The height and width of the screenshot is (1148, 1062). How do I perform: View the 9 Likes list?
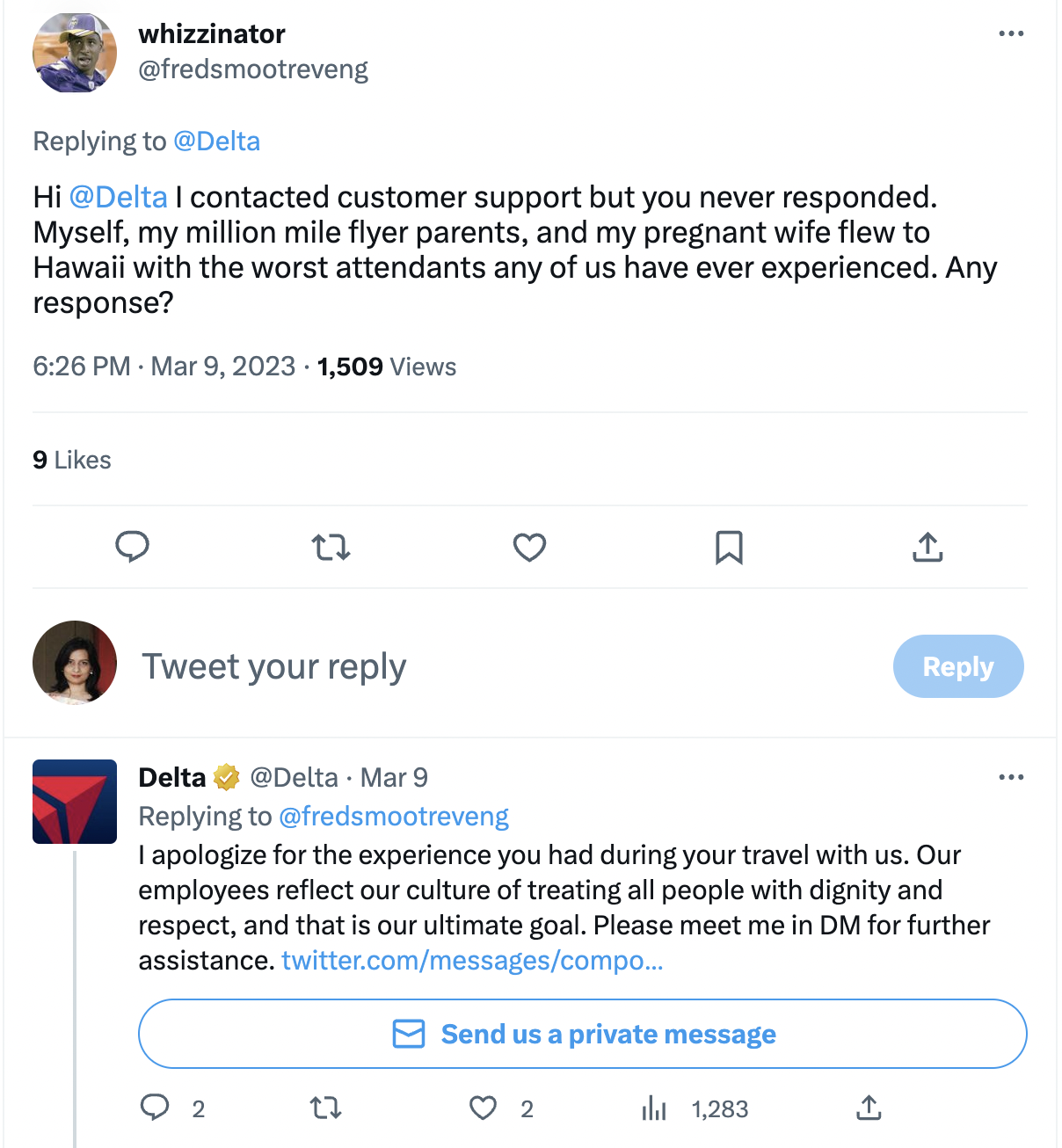(72, 460)
